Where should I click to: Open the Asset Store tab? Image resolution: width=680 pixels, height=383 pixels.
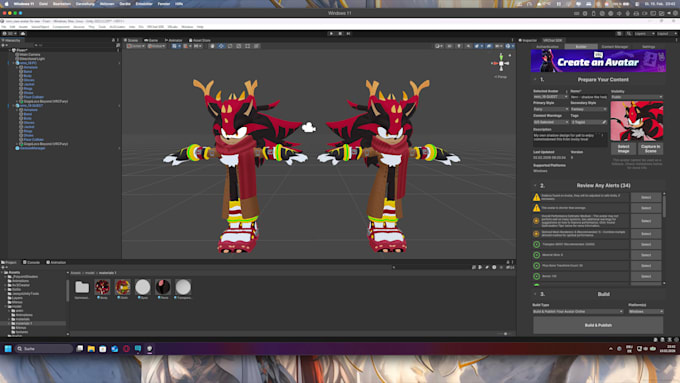point(200,40)
